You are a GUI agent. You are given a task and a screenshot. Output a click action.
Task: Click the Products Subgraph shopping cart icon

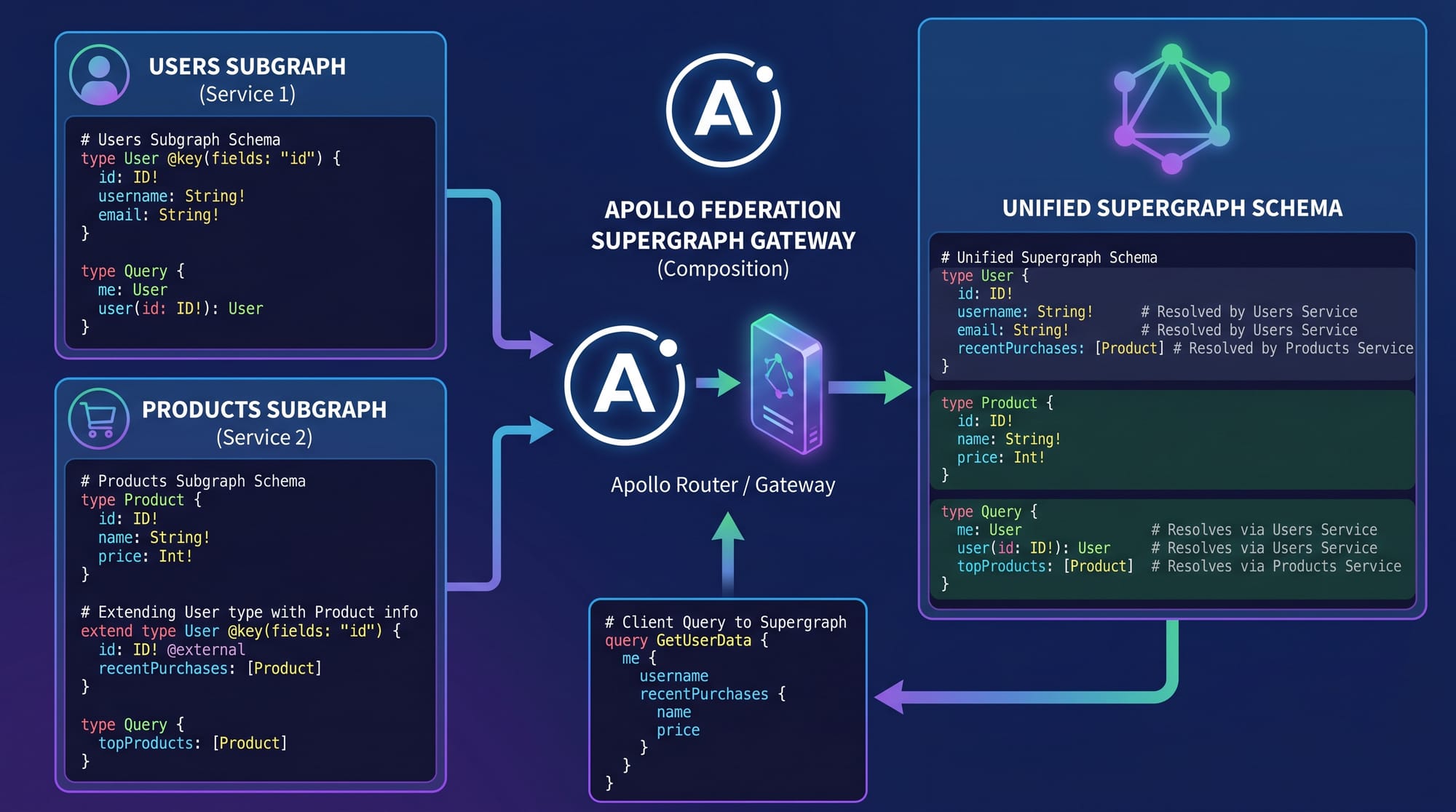(x=99, y=419)
